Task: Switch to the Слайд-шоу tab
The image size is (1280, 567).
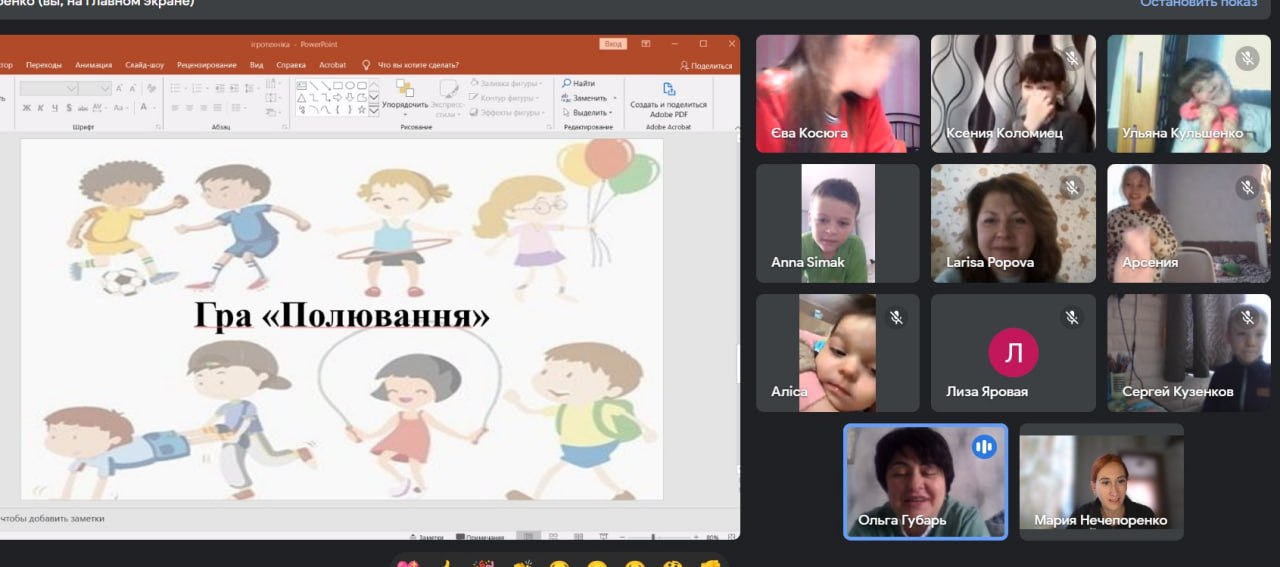Action: (x=145, y=65)
